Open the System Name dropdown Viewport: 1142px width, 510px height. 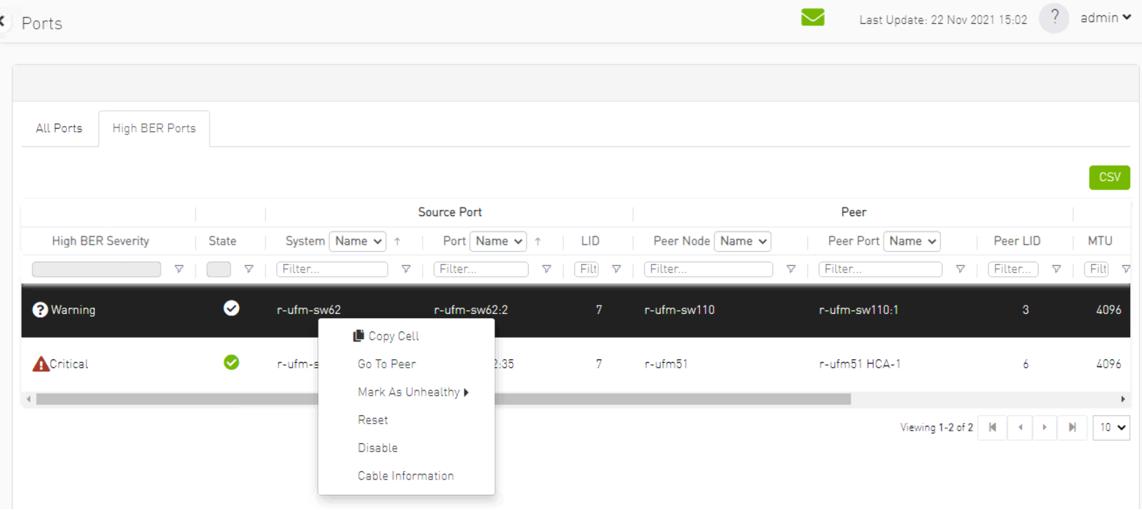(357, 241)
